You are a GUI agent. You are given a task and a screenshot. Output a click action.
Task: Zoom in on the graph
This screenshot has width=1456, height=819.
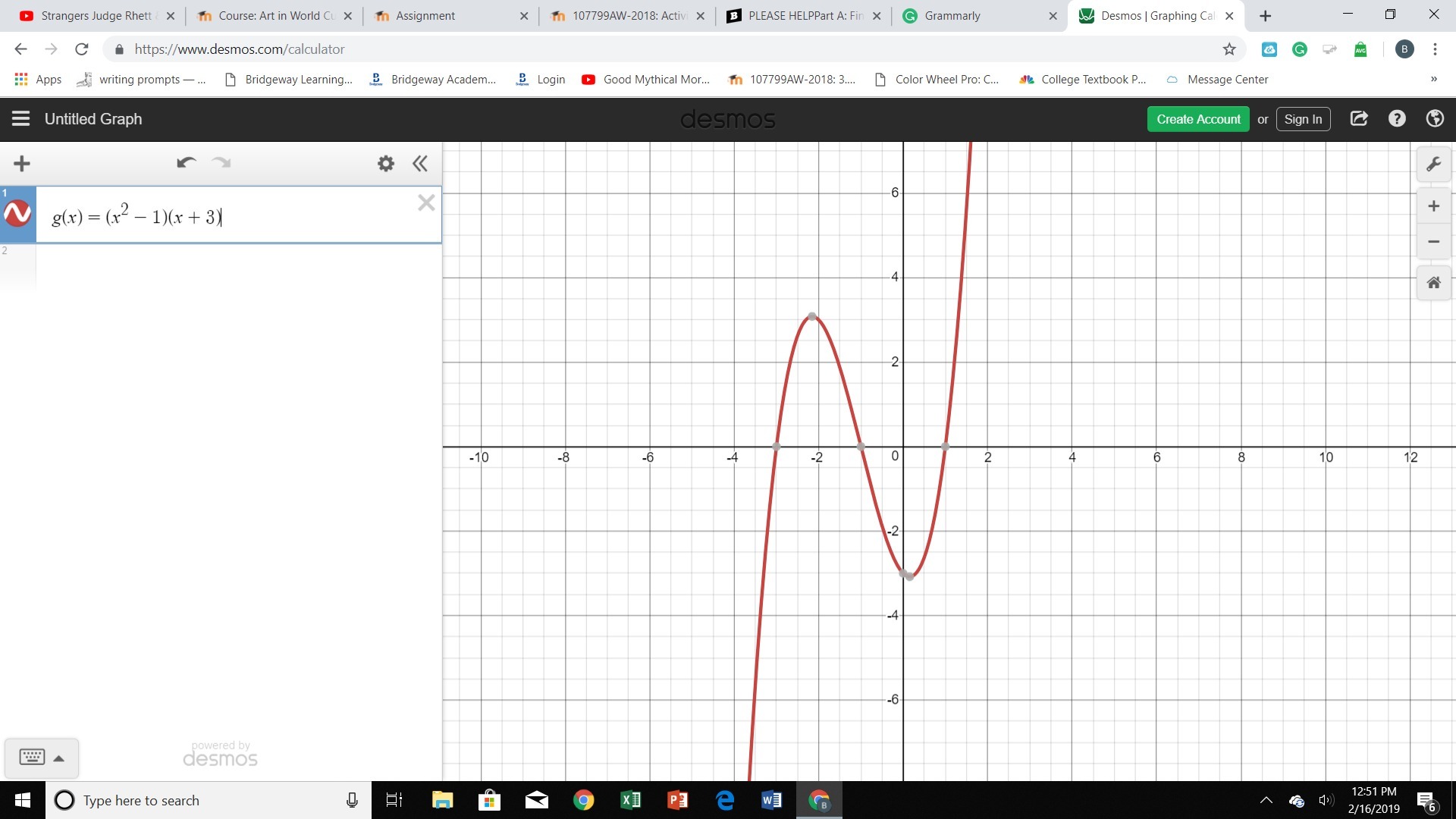coord(1433,206)
